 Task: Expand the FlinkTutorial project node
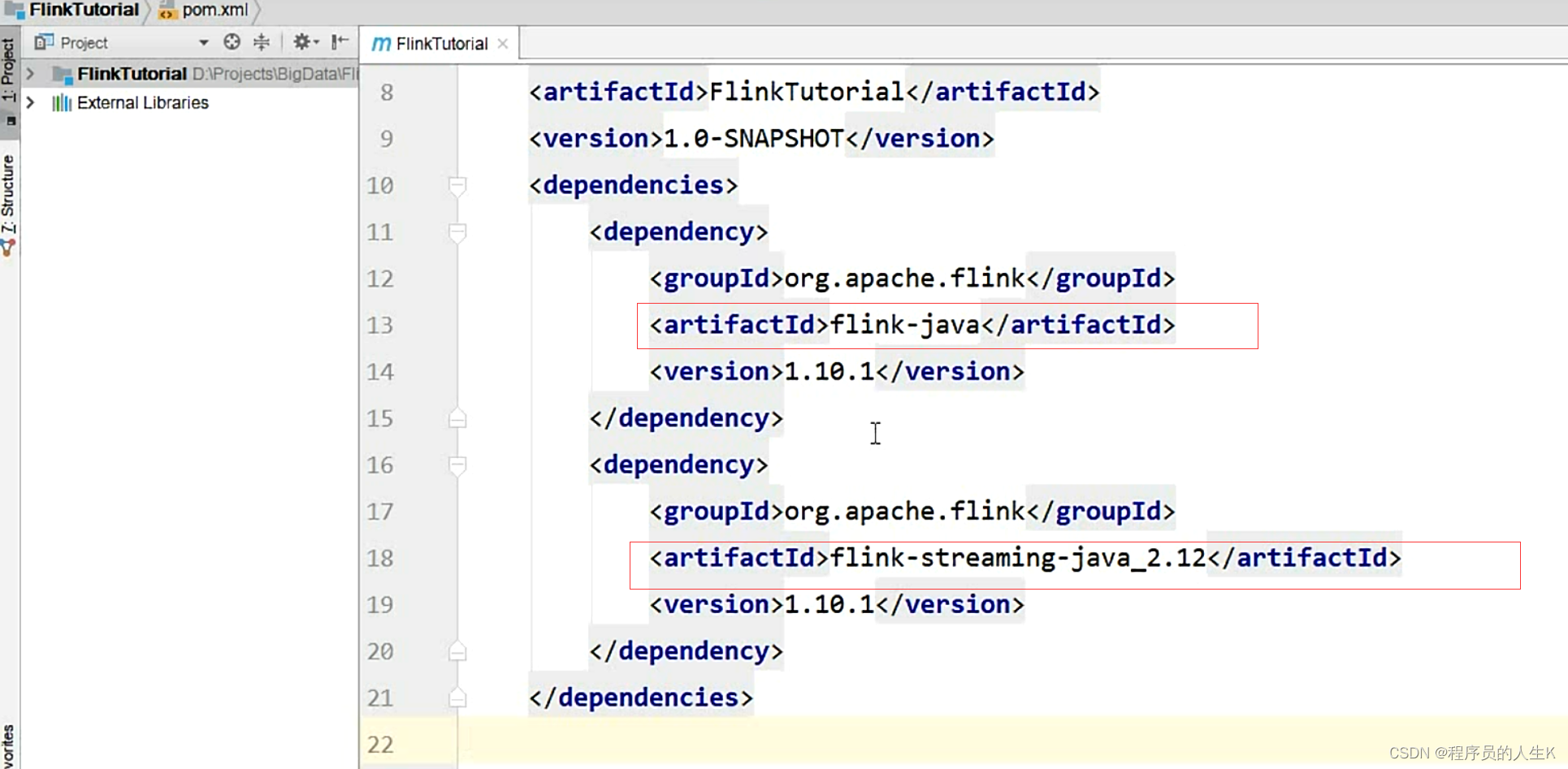[x=31, y=74]
